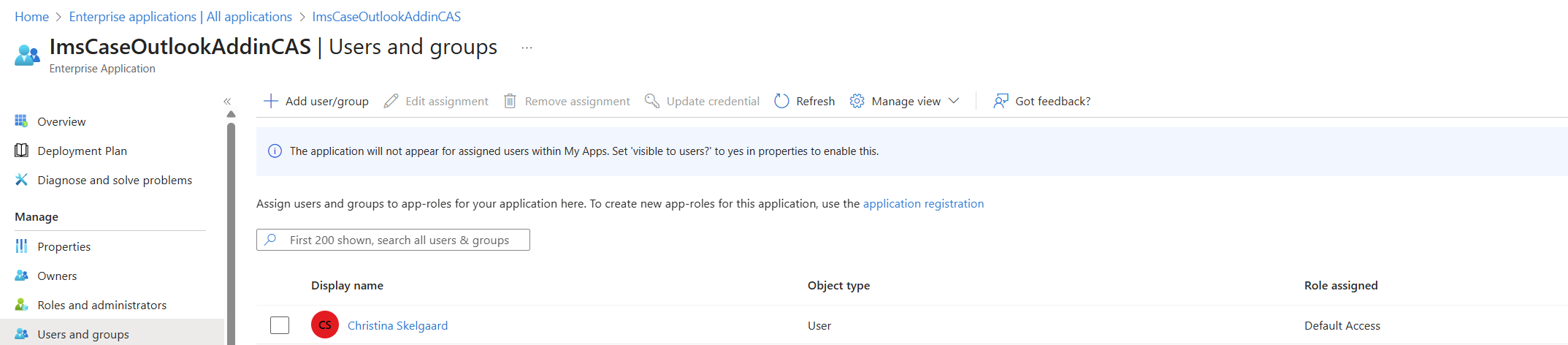1568x345 pixels.
Task: Click the Enterprise Application subtitle
Action: (102, 68)
